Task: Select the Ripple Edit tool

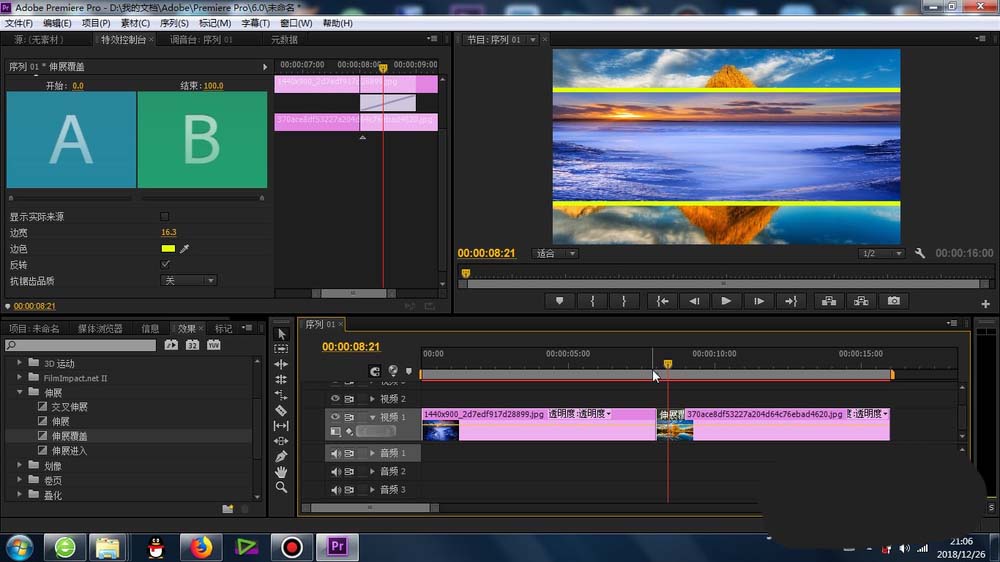Action: point(281,364)
